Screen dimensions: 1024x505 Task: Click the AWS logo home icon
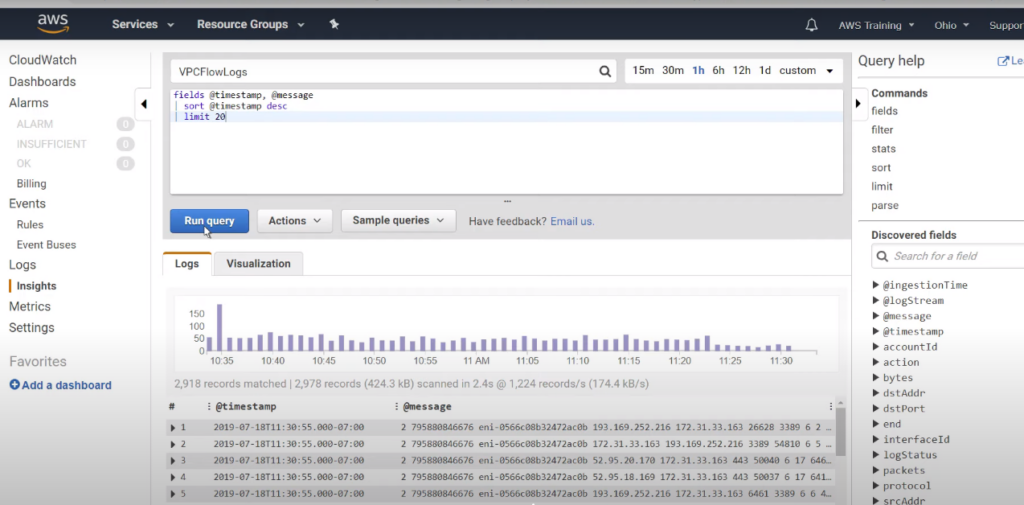pyautogui.click(x=53, y=24)
